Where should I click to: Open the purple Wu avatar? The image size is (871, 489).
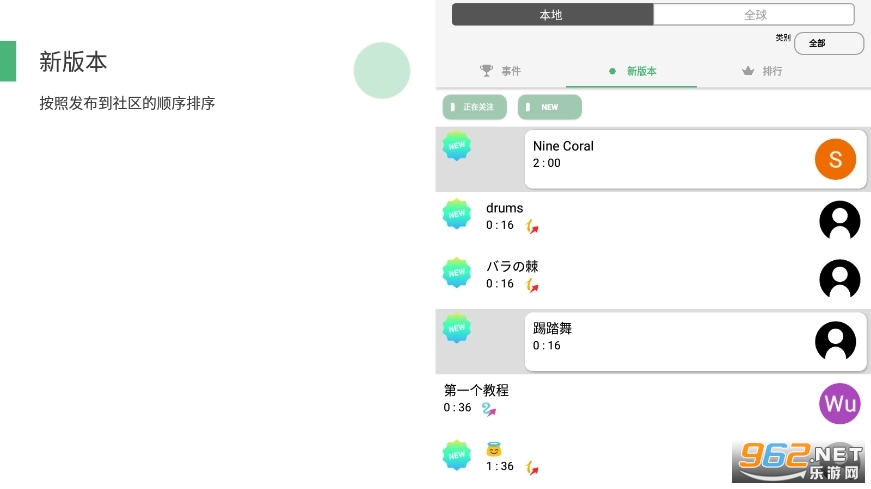point(839,403)
